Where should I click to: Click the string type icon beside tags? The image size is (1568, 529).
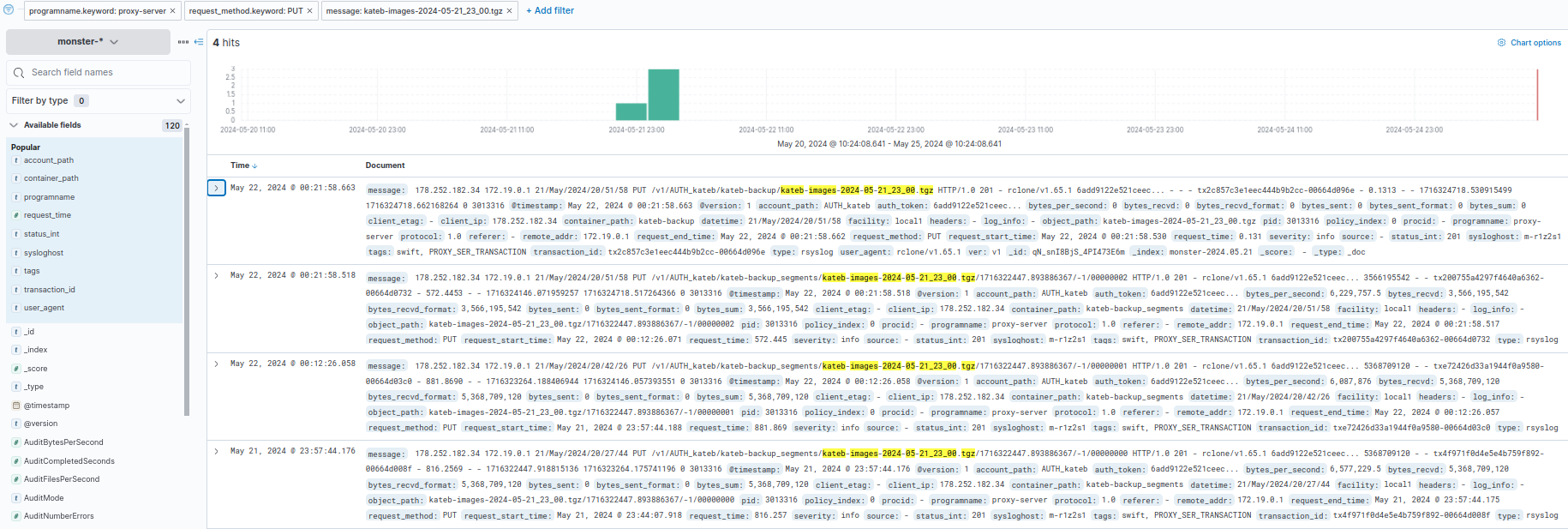tap(16, 271)
